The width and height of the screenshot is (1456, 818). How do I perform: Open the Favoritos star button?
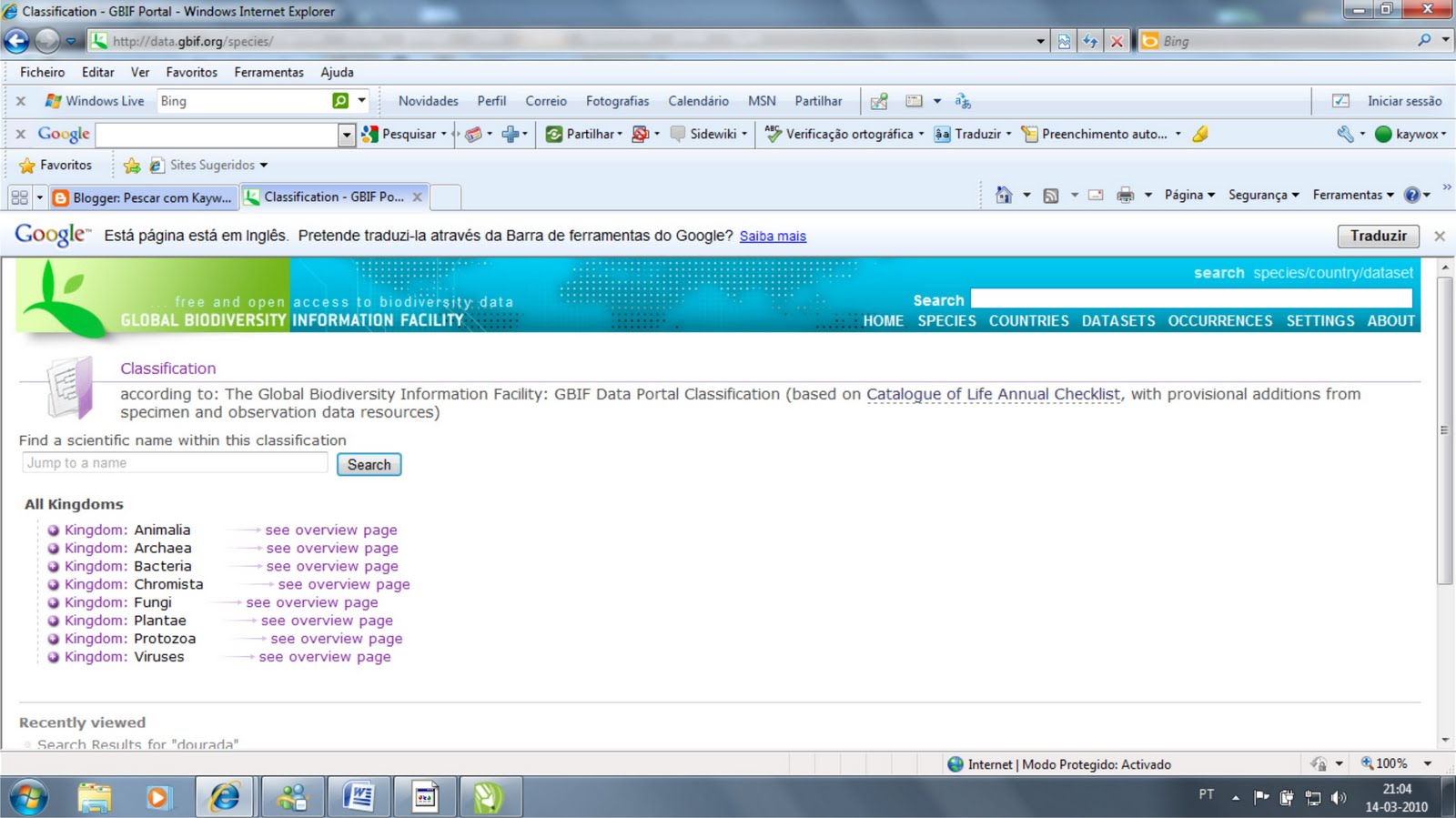point(56,165)
